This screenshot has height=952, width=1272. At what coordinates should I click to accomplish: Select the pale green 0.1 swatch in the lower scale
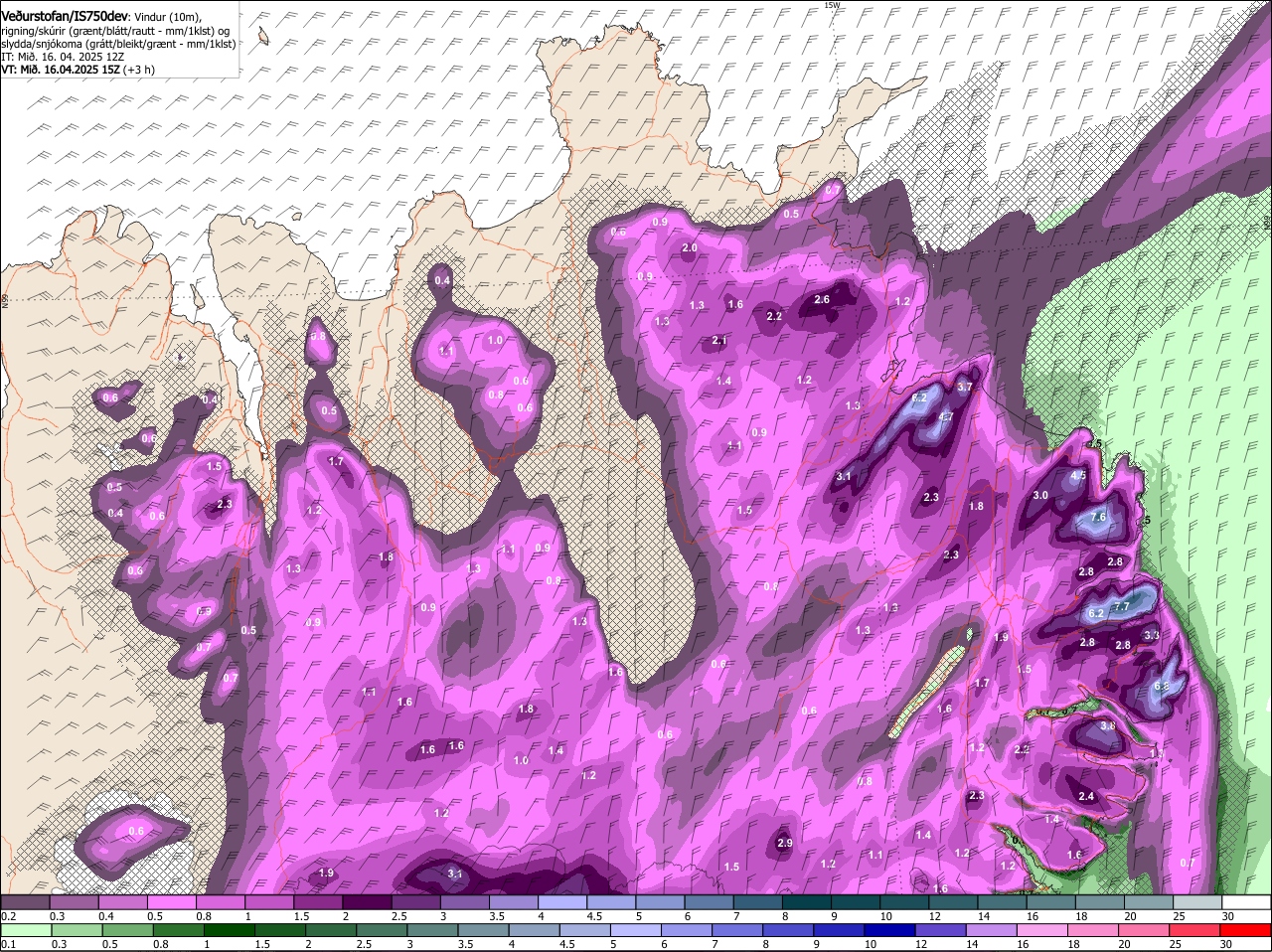click(x=28, y=931)
